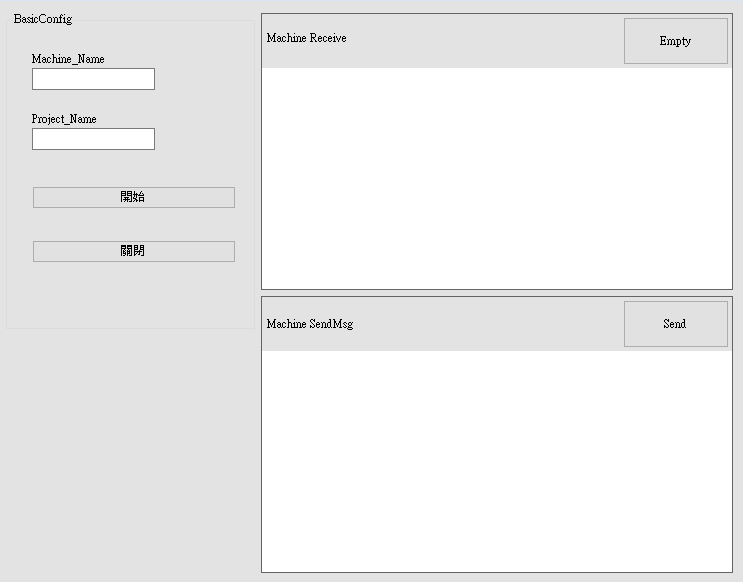This screenshot has width=743, height=582.
Task: Click the Machine_Name input field
Action: (93, 79)
